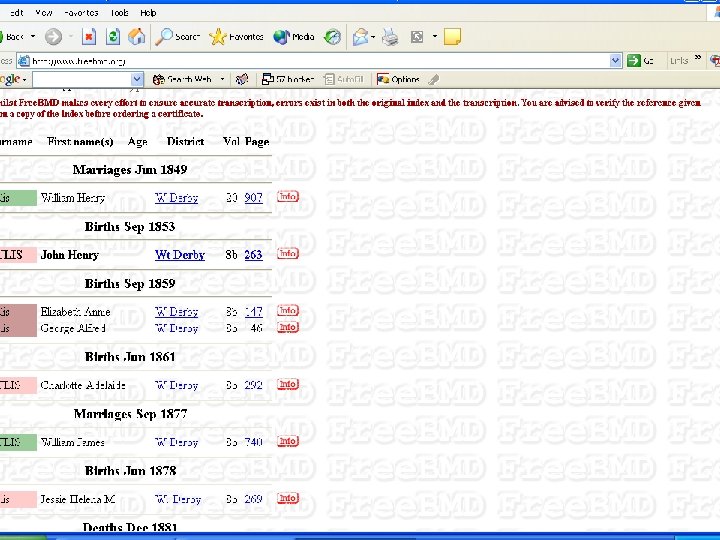The image size is (720, 540).
Task: Open W Derby district link for Elizabeth Anne
Action: 176,312
